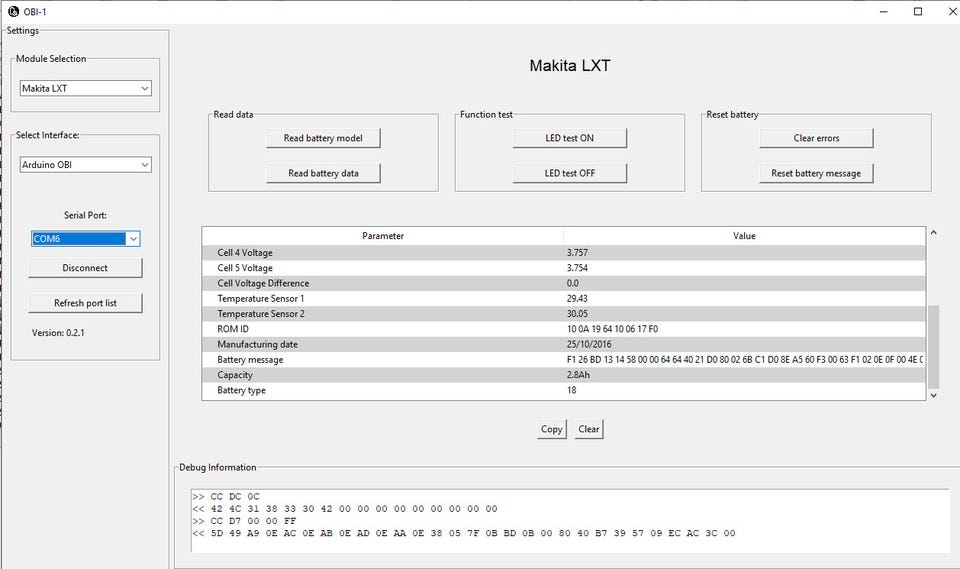Click Read battery model button

pyautogui.click(x=323, y=138)
